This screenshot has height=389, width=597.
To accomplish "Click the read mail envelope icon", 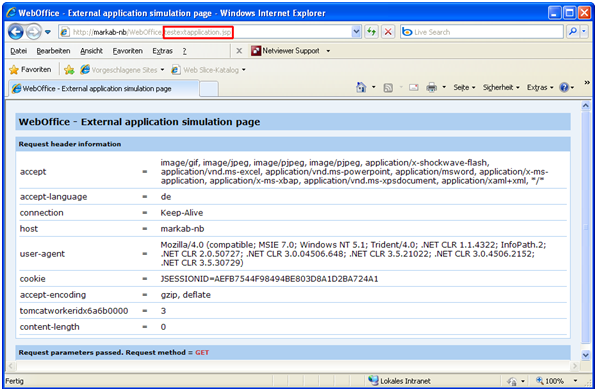I will [414, 88].
